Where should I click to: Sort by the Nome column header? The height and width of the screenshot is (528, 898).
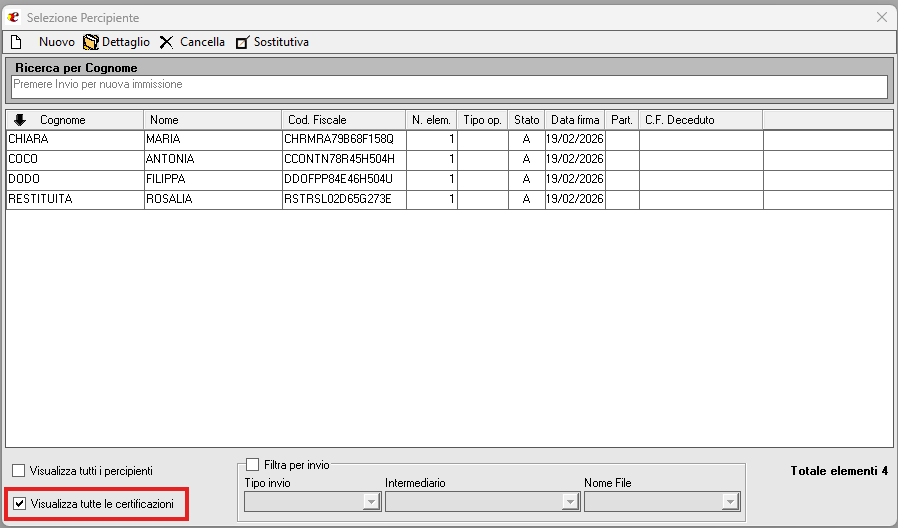(212, 120)
